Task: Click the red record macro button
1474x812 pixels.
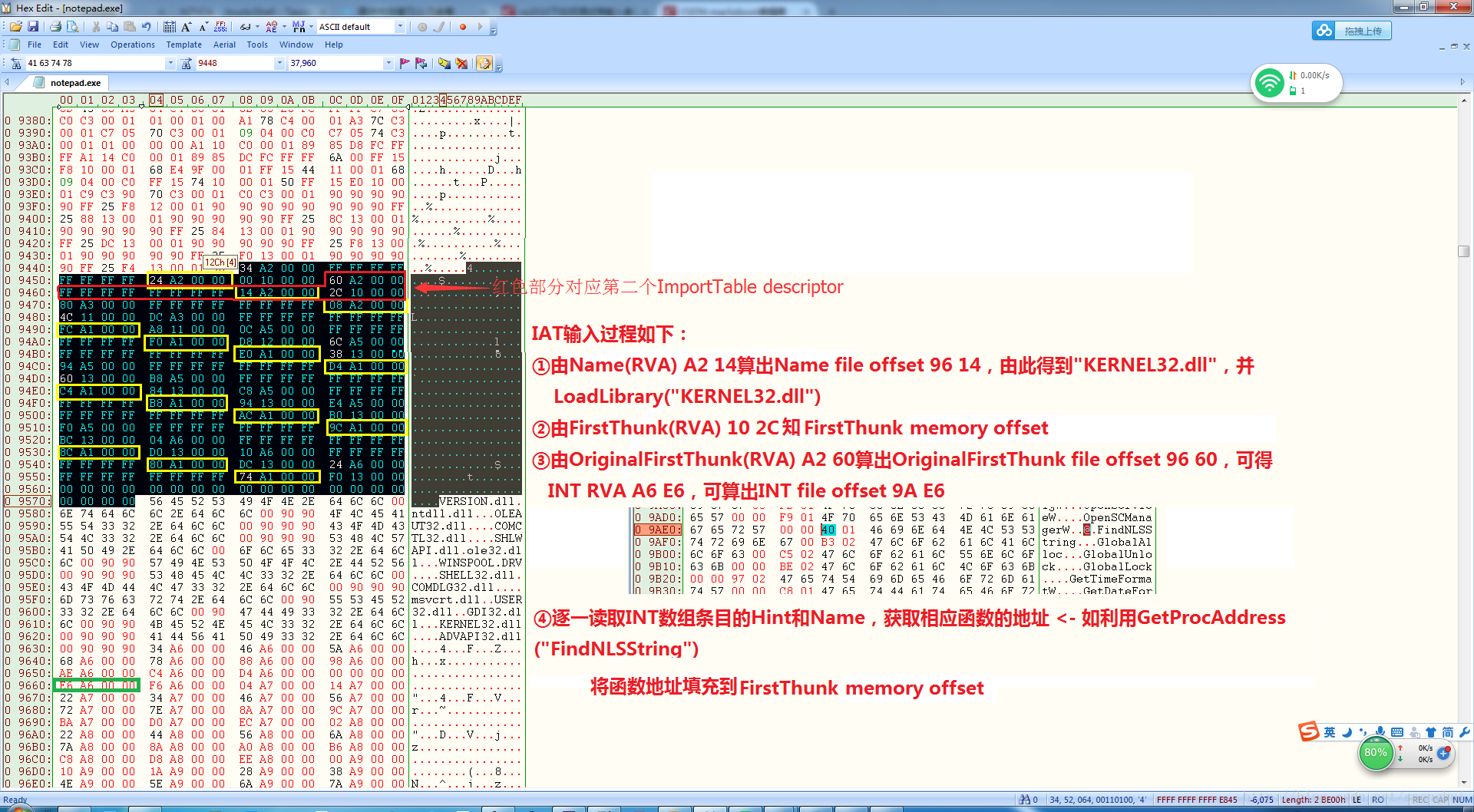Action: click(x=463, y=27)
